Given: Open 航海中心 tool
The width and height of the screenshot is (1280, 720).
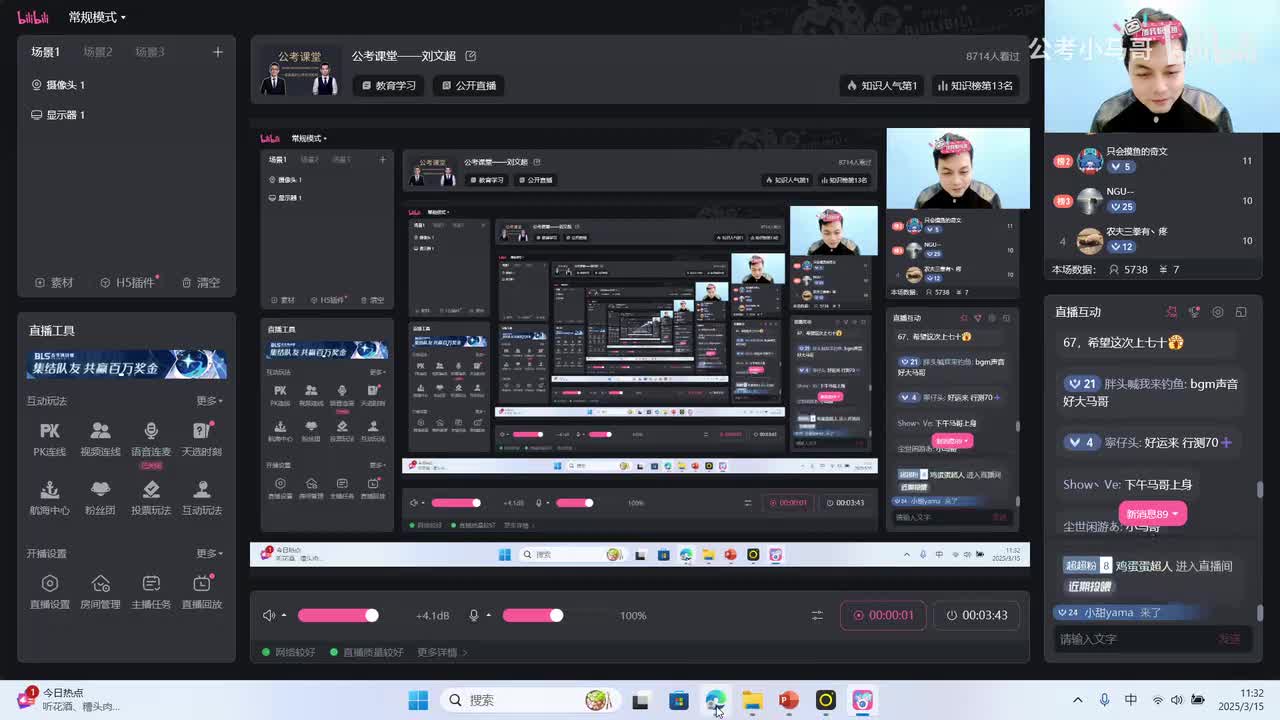Looking at the screenshot, I should coord(50,498).
